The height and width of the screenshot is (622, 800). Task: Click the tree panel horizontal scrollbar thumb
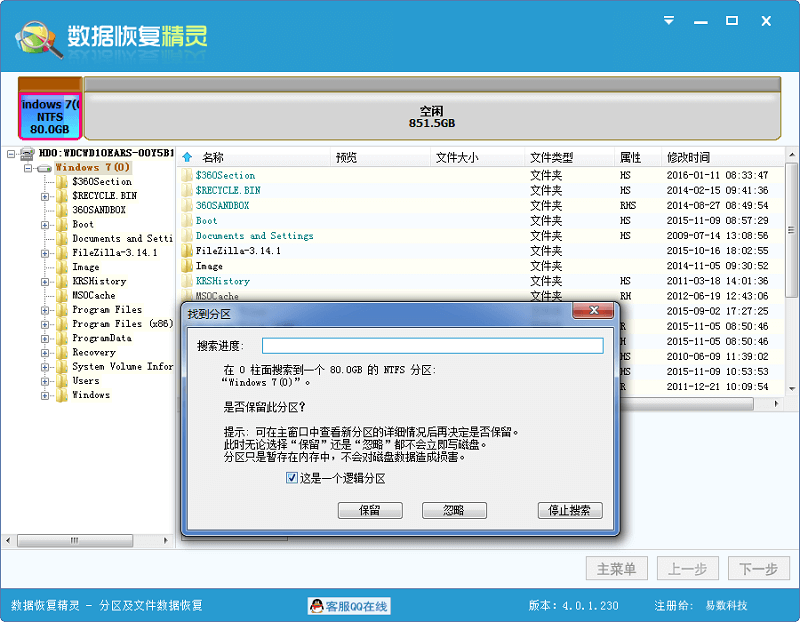[x=75, y=540]
